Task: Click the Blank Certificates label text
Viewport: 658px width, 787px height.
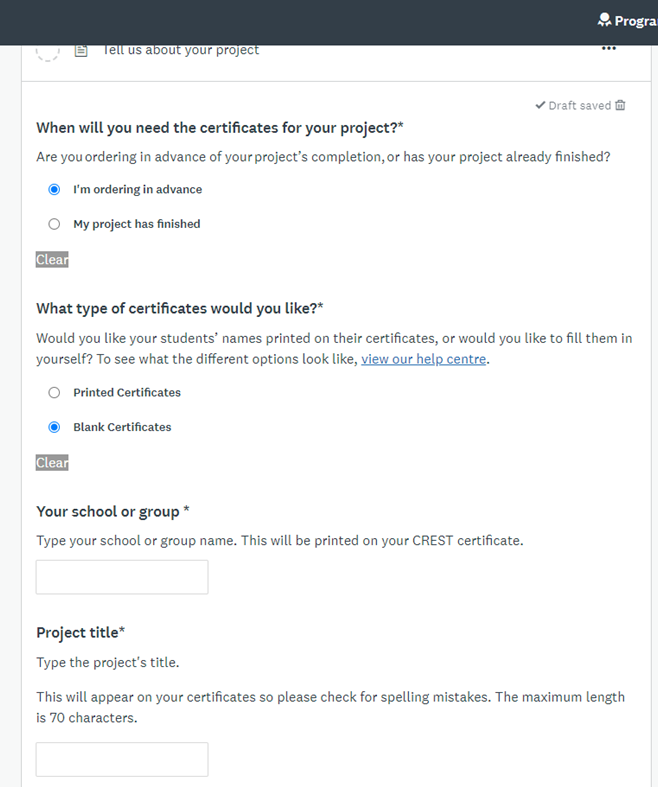Action: [x=122, y=427]
